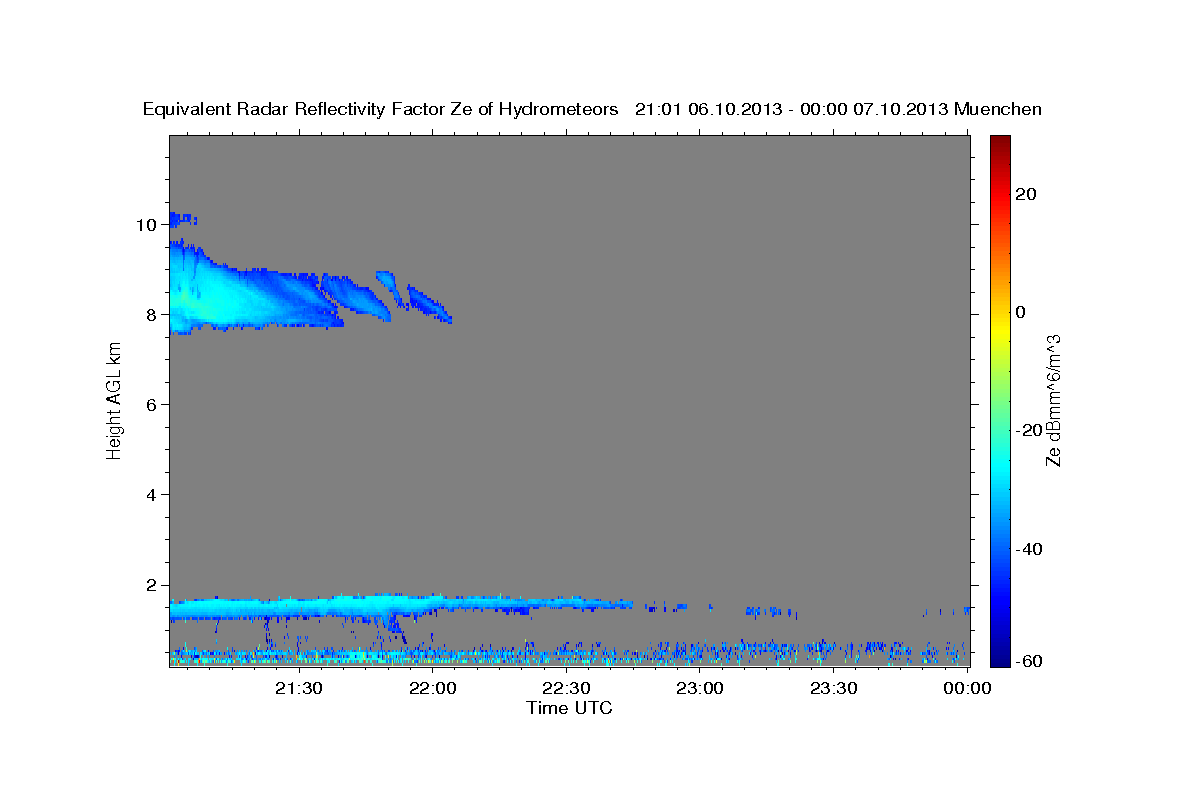Image resolution: width=1200 pixels, height=800 pixels.
Task: Click the small echo patch above 10 km
Action: [181, 218]
